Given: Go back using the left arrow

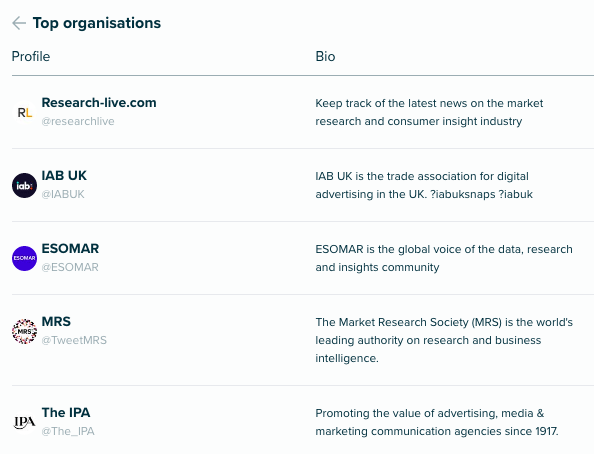Looking at the screenshot, I should (x=19, y=23).
